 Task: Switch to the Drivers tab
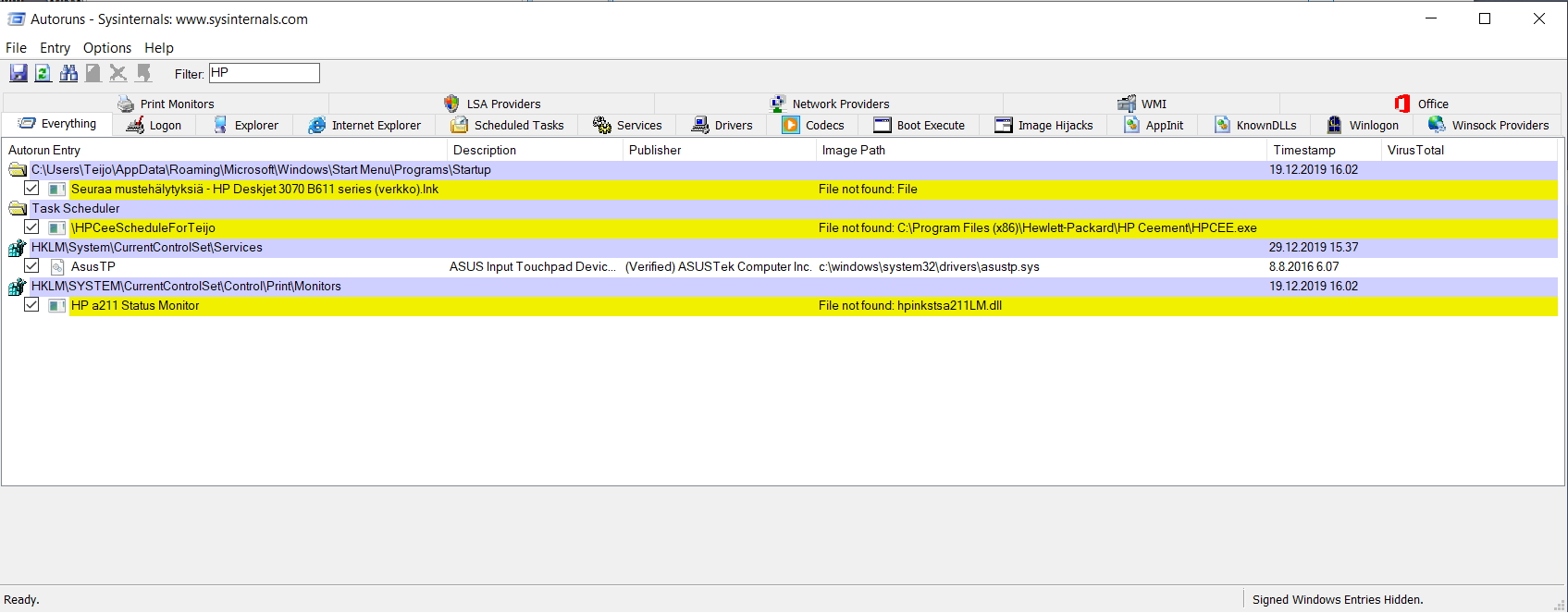[722, 125]
